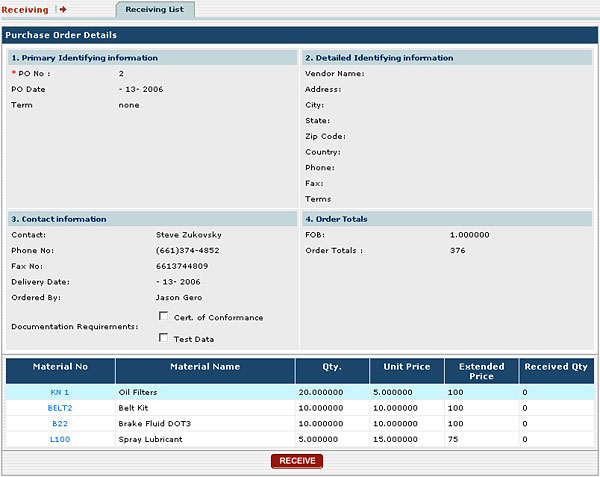The height and width of the screenshot is (477, 600).
Task: Tick the Test Data checkbox
Action: (163, 338)
